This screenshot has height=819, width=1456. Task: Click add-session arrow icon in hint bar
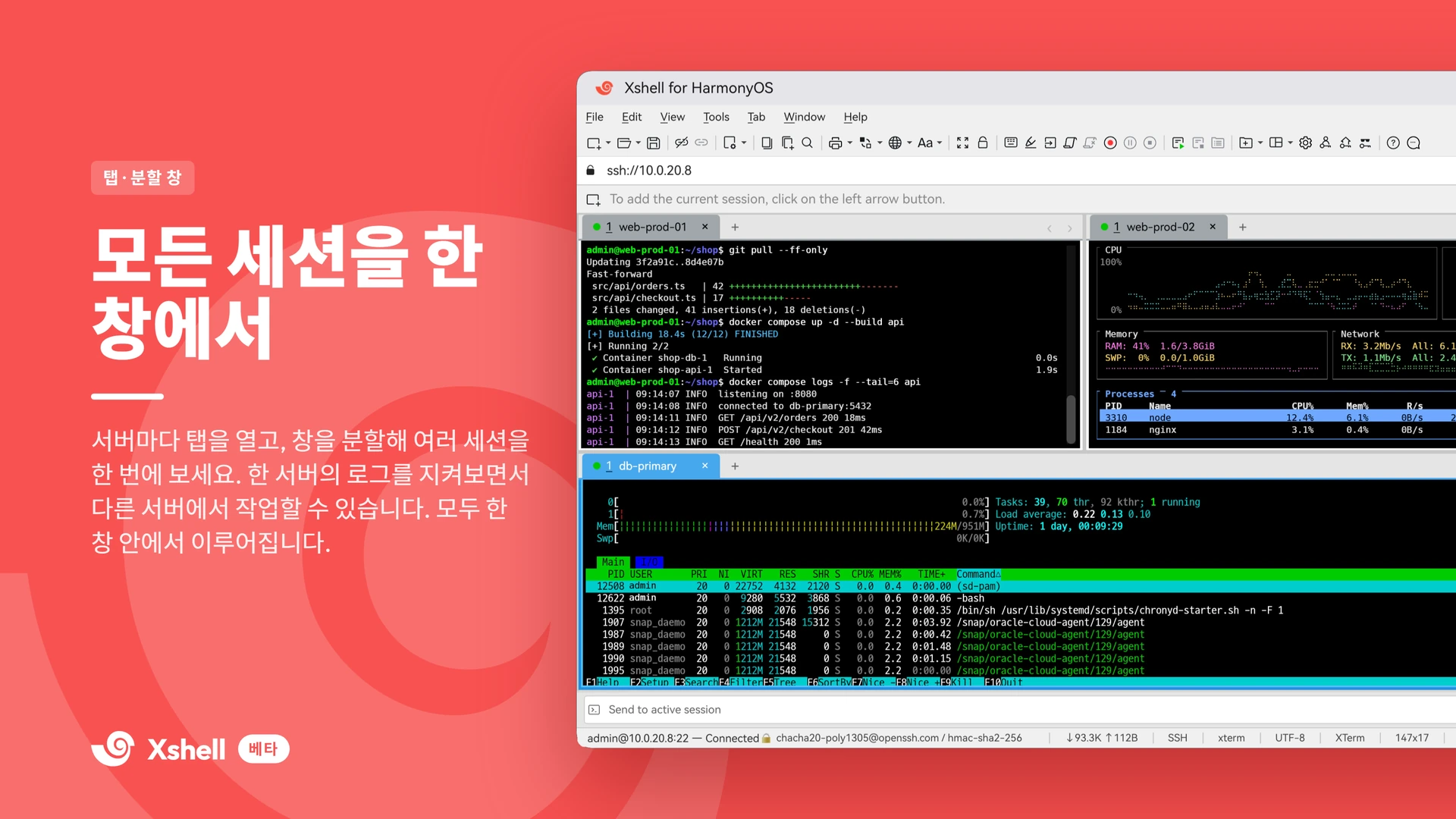tap(593, 199)
